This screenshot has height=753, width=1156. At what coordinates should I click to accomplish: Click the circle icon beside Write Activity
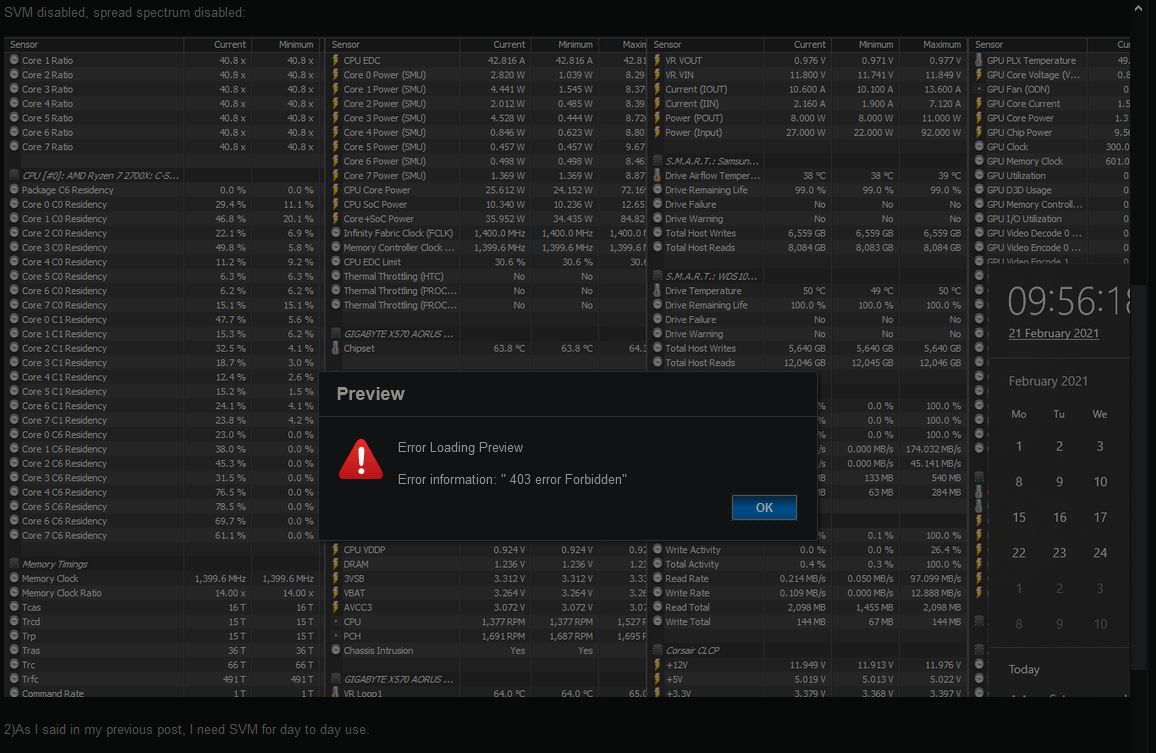(x=657, y=549)
